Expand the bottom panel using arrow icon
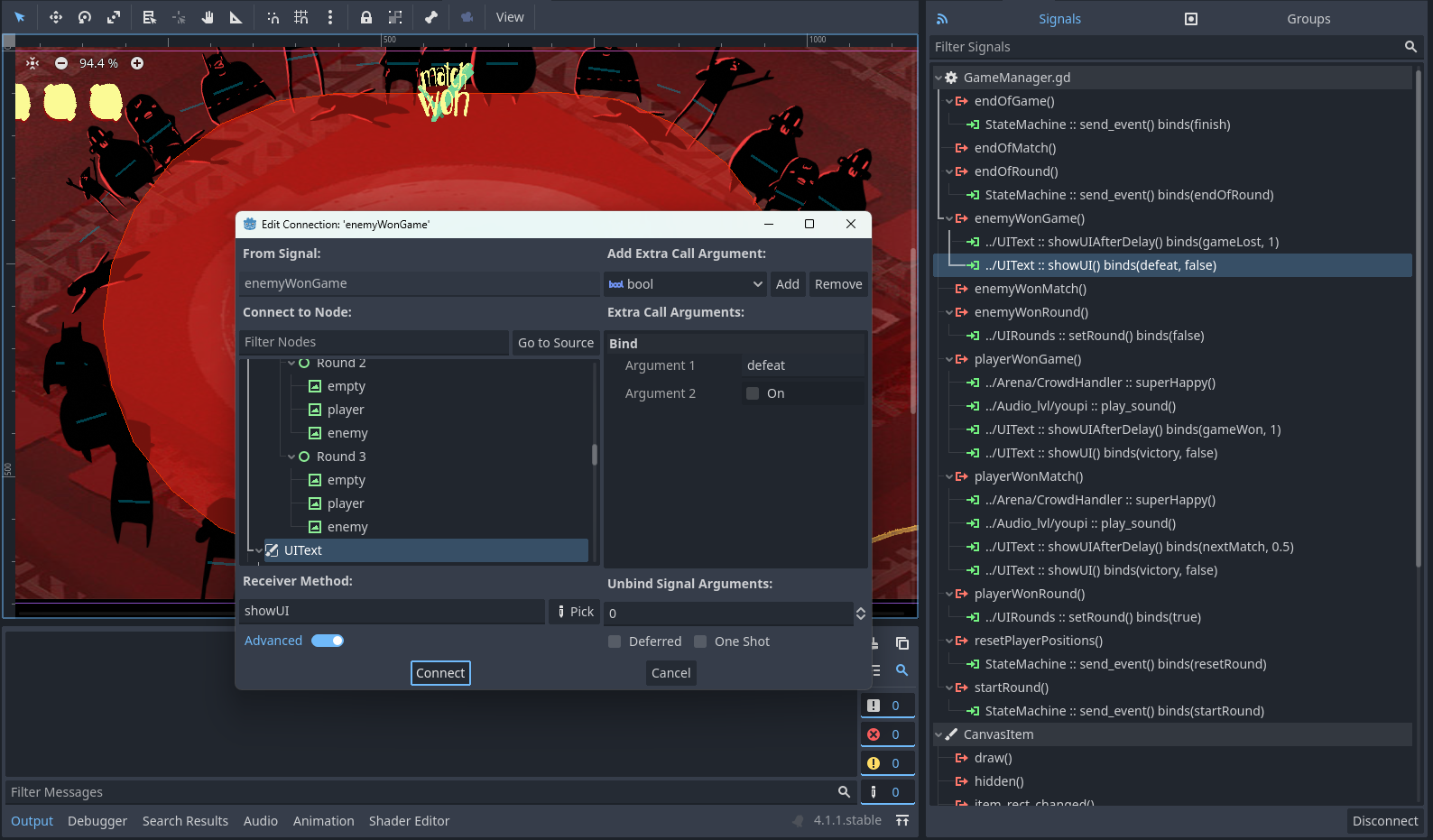 click(902, 820)
